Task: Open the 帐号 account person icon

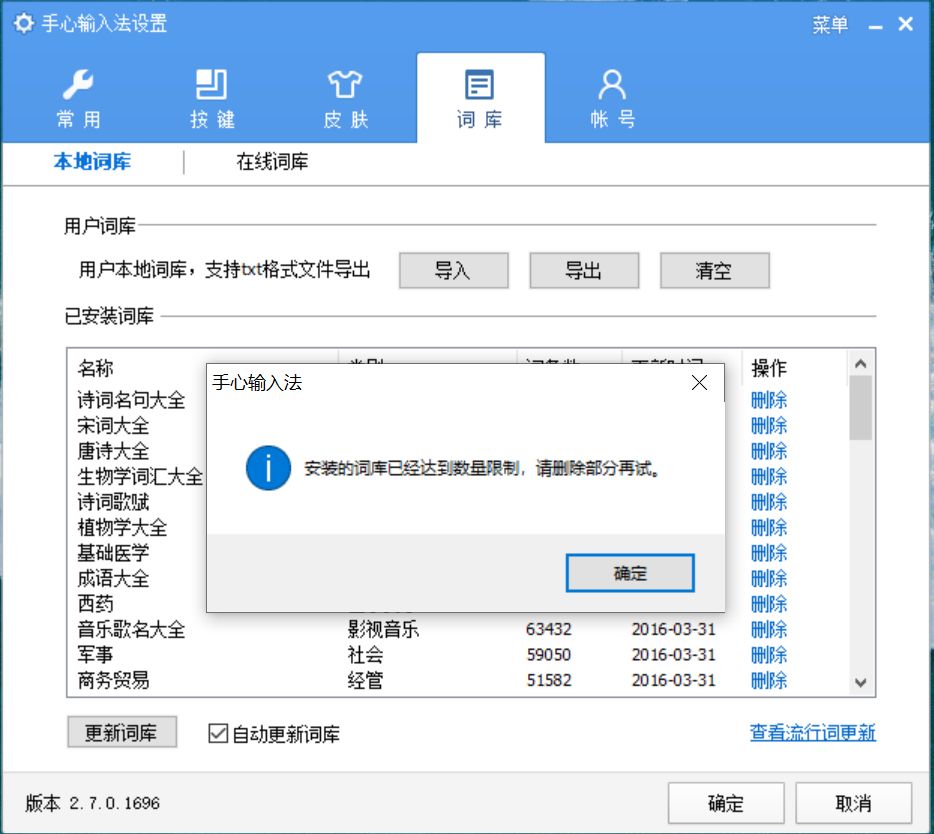Action: 611,85
